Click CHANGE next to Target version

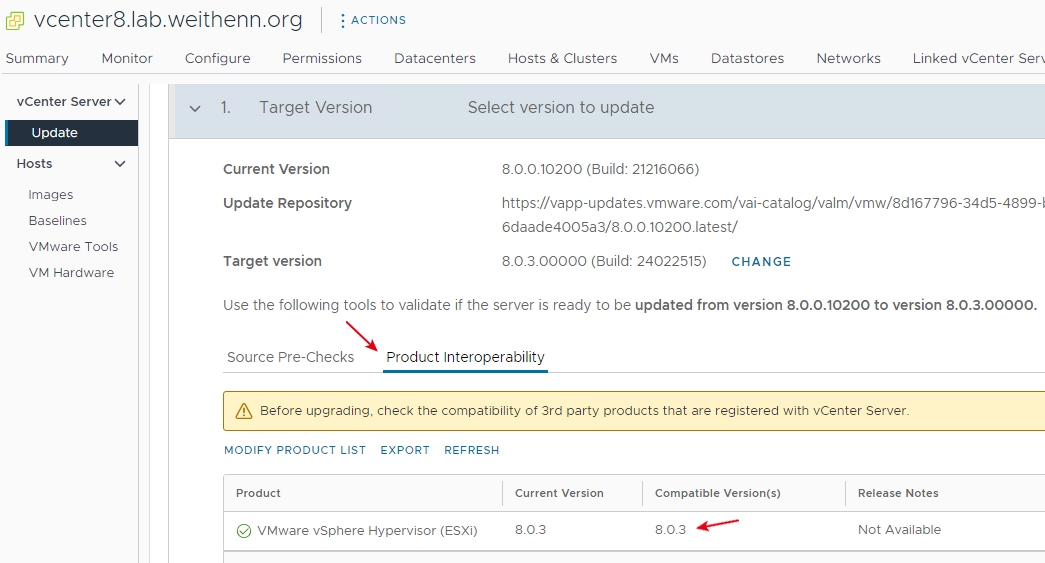click(761, 262)
